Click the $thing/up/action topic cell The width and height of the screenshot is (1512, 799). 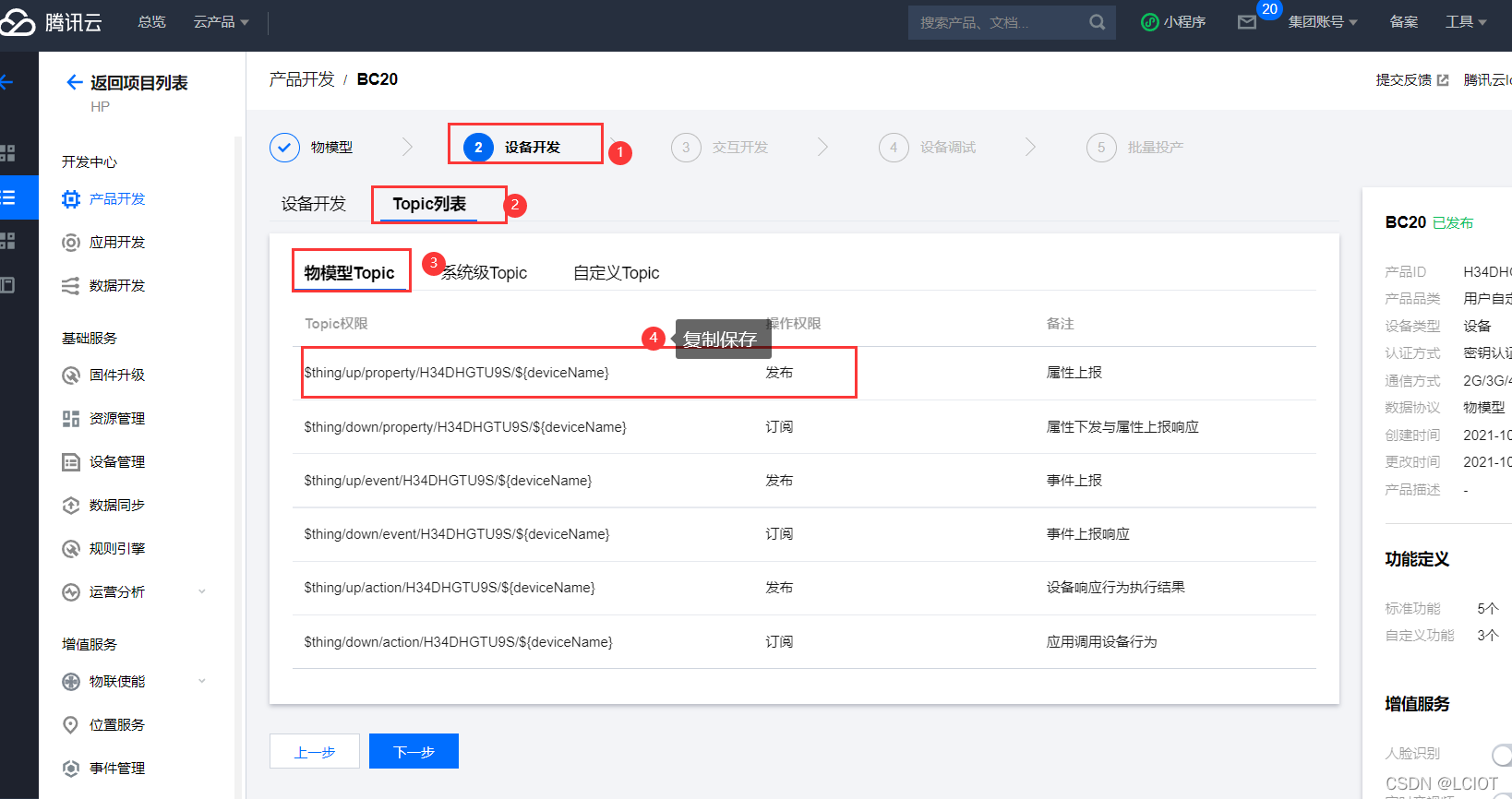450,588
